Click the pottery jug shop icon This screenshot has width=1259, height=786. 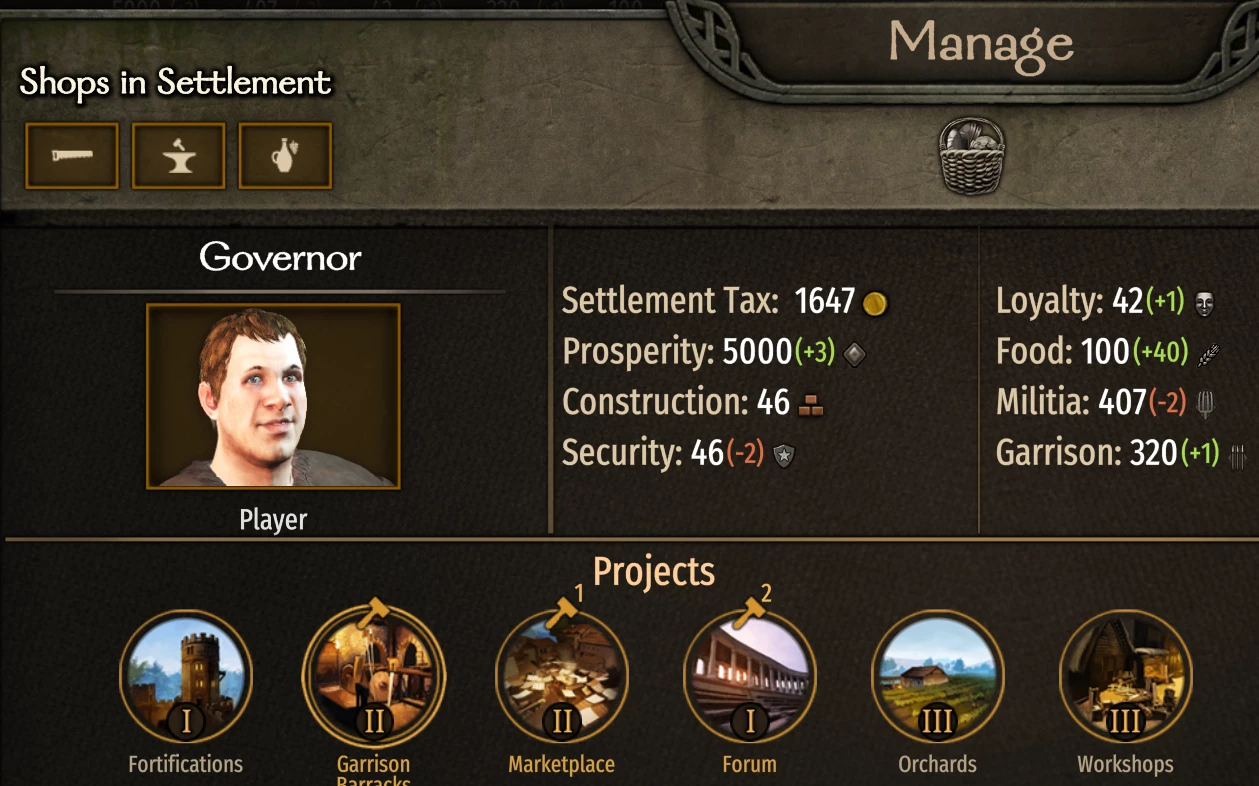pos(285,155)
